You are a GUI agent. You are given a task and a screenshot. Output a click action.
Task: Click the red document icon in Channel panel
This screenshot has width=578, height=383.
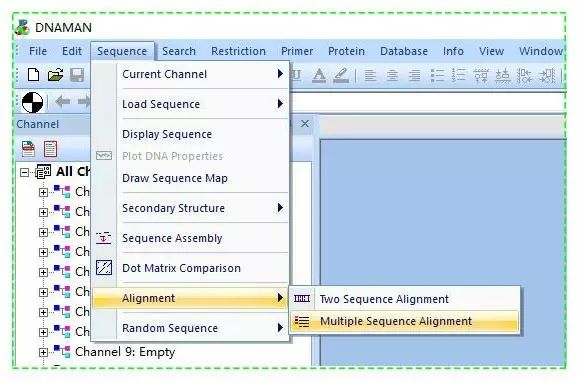51,149
